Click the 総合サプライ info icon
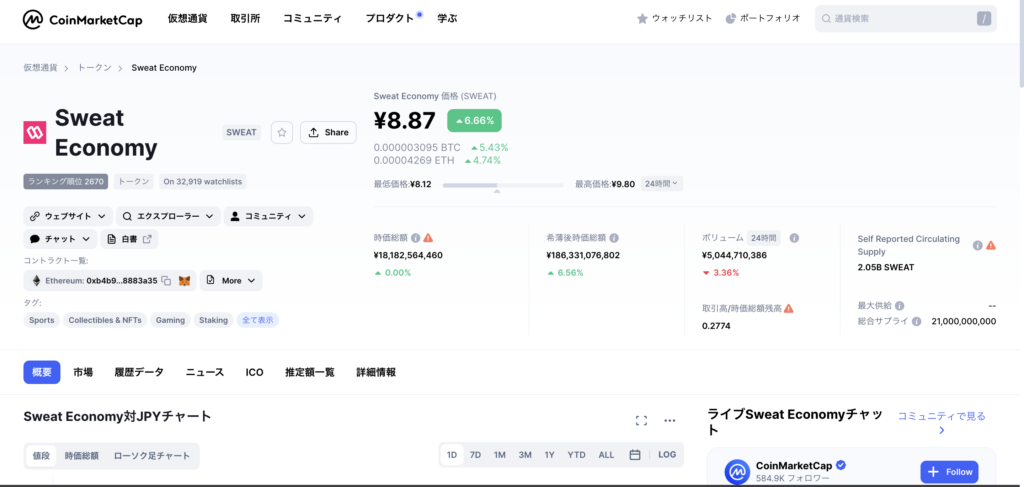 coord(916,322)
